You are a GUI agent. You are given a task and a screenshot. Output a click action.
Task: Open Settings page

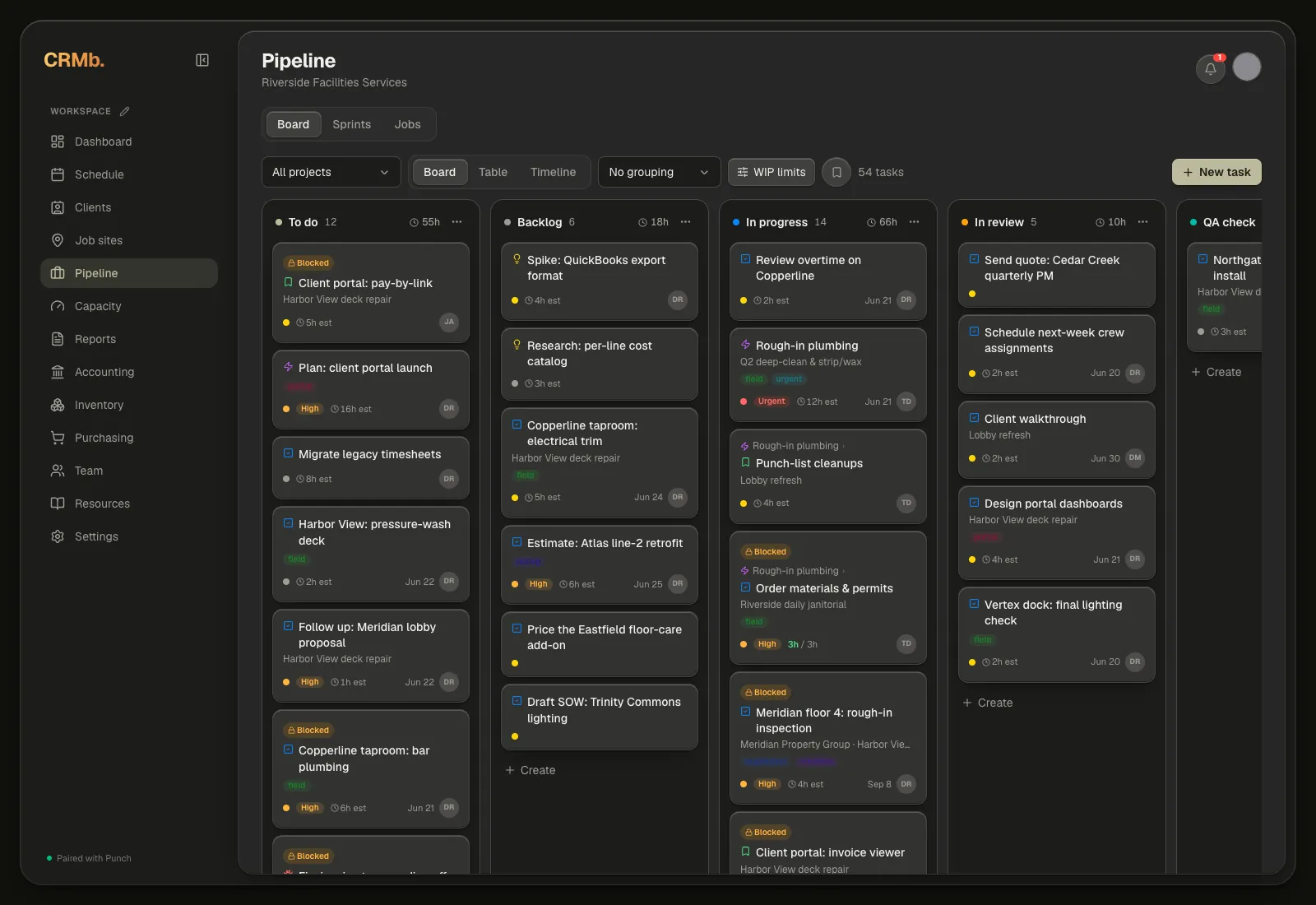pos(129,536)
